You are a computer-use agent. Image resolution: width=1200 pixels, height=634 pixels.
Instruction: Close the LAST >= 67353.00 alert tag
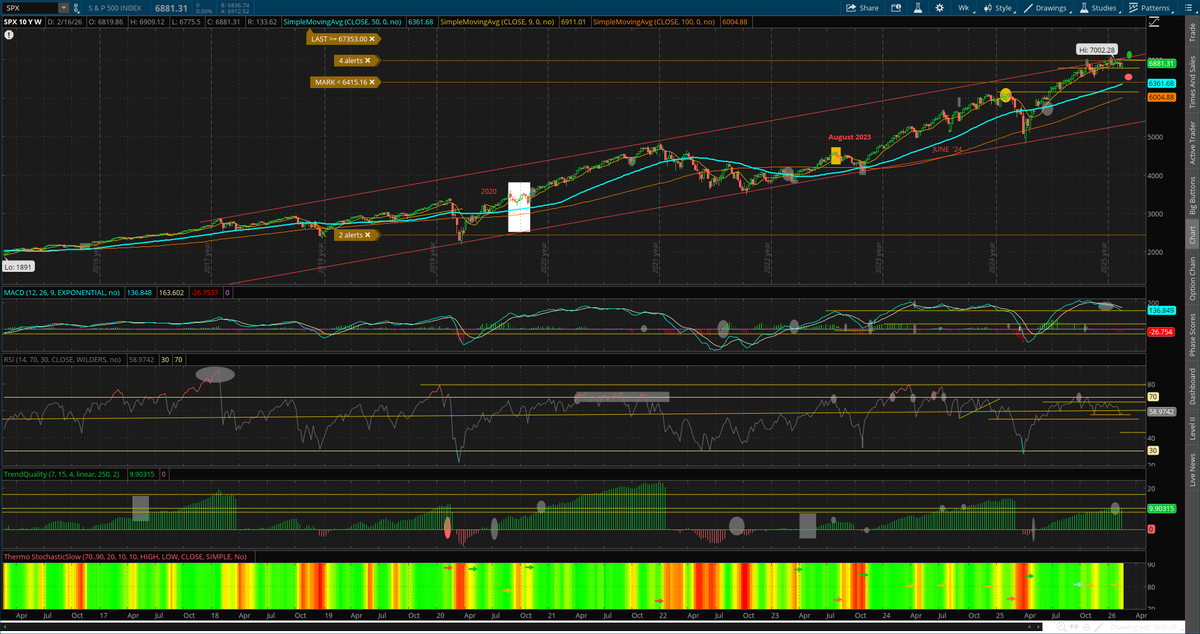(x=372, y=40)
